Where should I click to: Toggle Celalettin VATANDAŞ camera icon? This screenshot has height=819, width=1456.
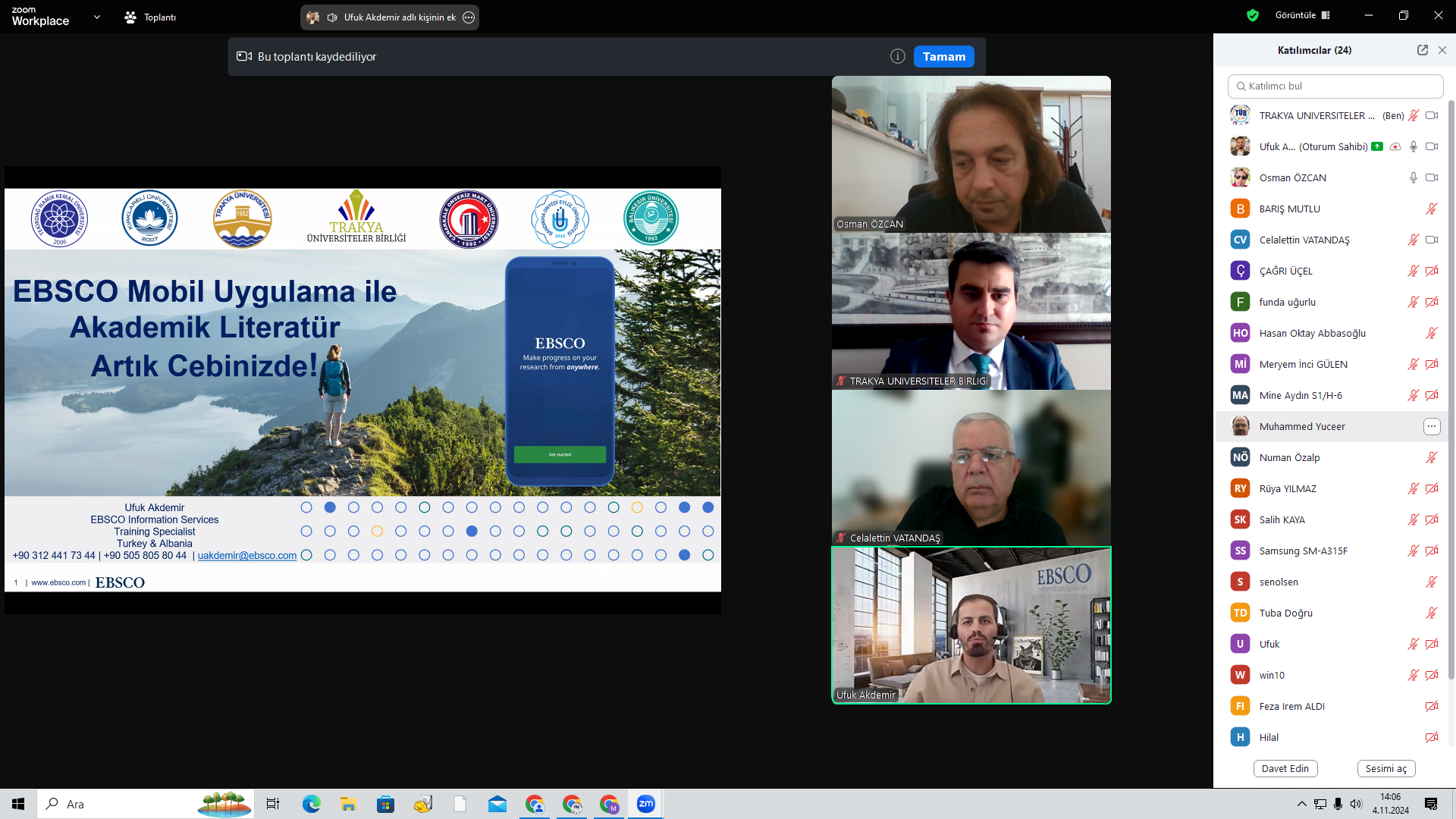(1431, 240)
